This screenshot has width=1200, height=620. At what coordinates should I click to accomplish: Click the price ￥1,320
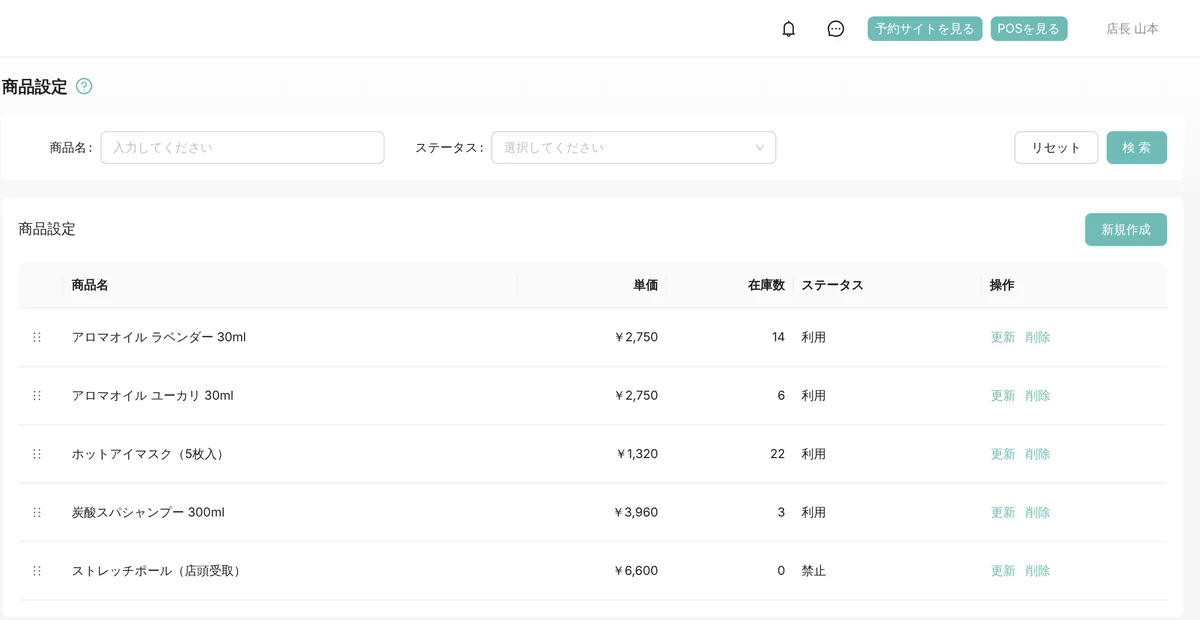pos(636,454)
